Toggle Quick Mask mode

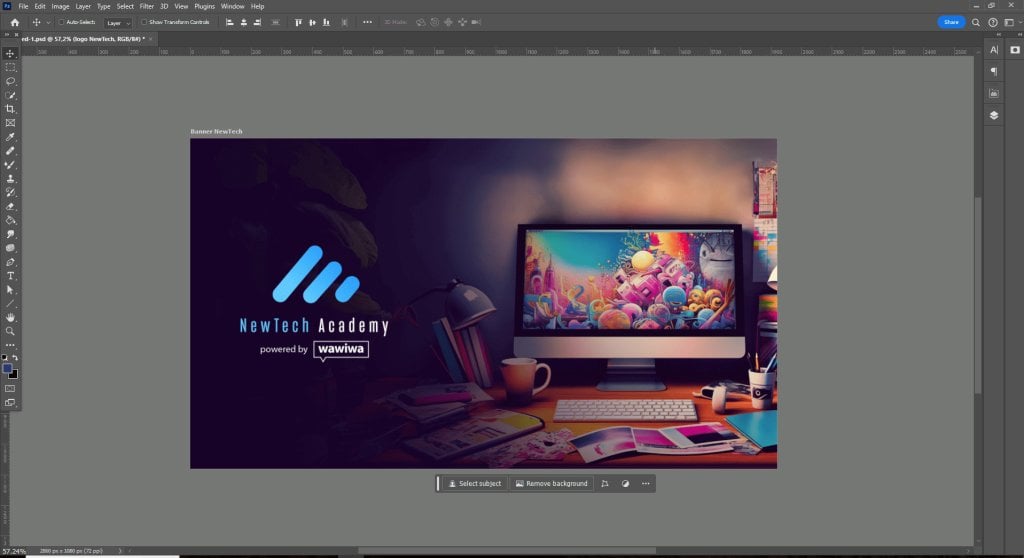[x=10, y=389]
